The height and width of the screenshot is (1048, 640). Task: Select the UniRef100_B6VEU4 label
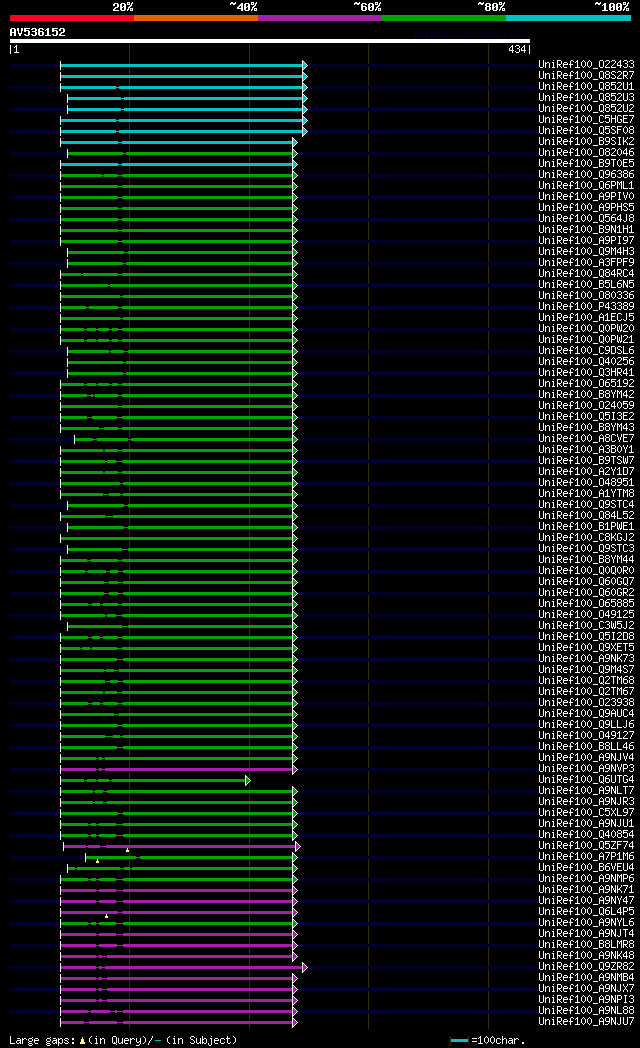coord(586,868)
